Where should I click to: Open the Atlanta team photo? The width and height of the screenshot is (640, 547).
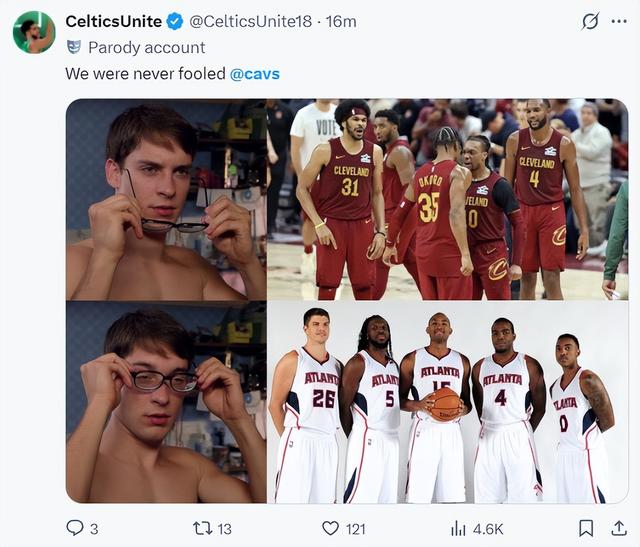pyautogui.click(x=447, y=402)
